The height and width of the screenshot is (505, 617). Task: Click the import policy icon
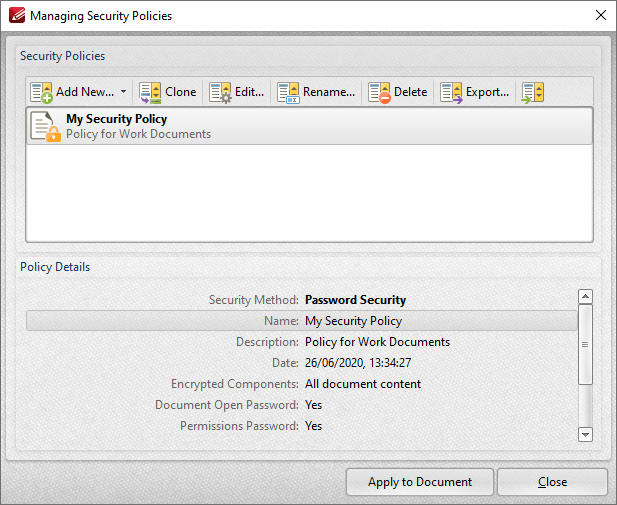[x=533, y=92]
